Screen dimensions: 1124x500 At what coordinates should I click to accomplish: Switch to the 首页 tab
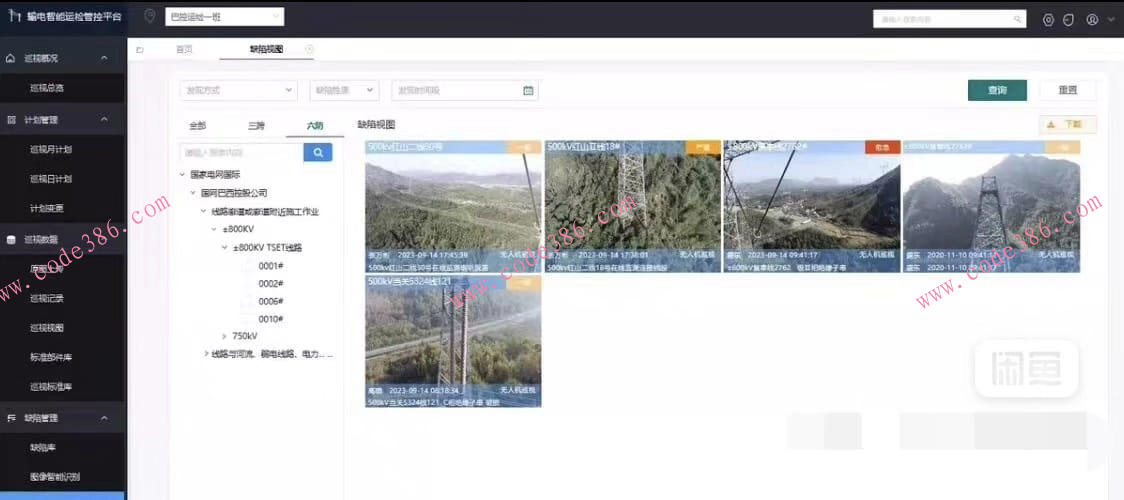point(184,49)
